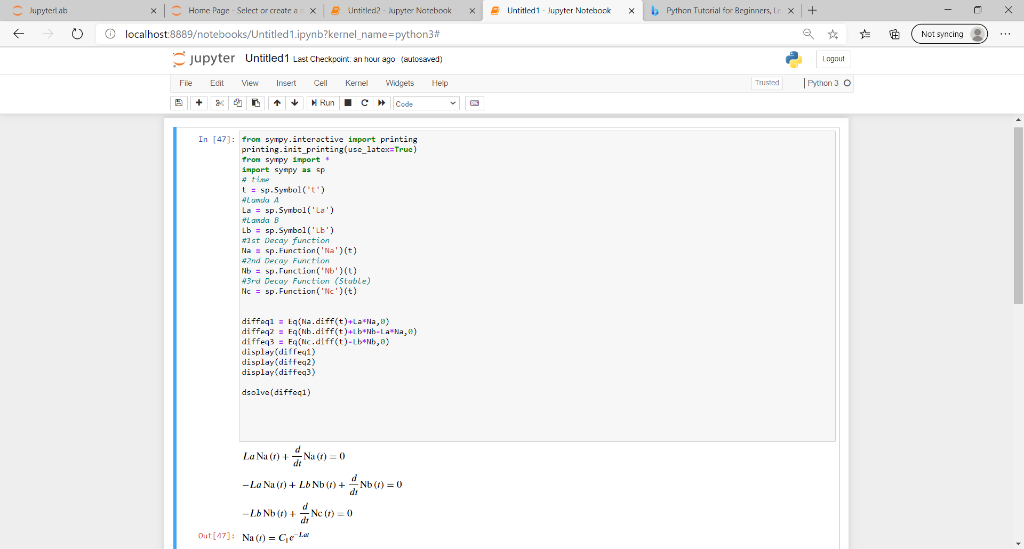1024x549 pixels.
Task: Add this page to favorites star
Action: click(833, 34)
